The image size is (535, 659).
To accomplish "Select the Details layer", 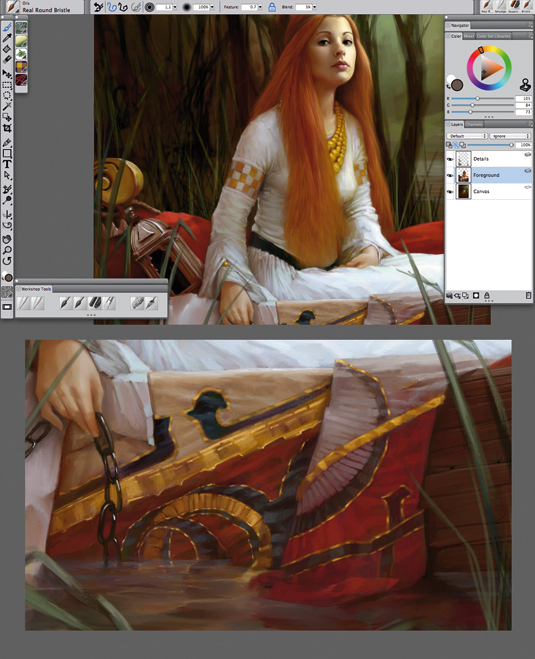I will pyautogui.click(x=489, y=159).
